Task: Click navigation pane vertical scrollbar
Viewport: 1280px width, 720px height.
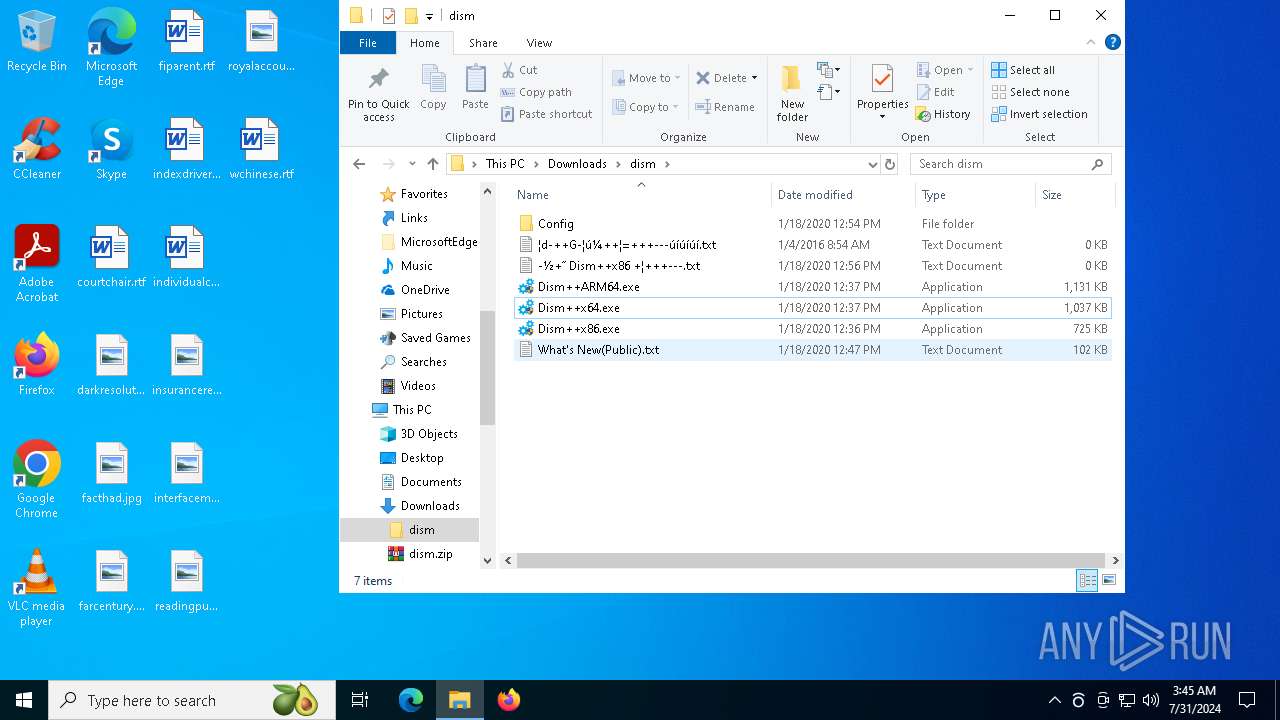Action: tap(488, 366)
